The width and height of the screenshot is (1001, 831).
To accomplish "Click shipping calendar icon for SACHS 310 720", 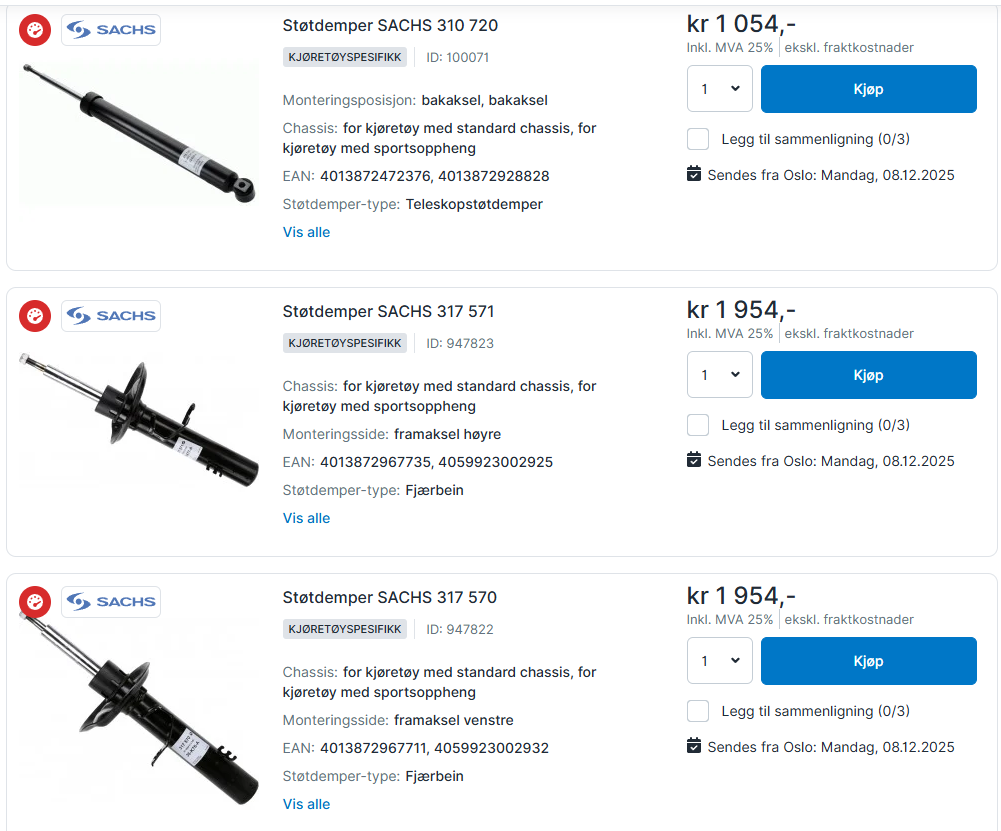I will click(695, 174).
